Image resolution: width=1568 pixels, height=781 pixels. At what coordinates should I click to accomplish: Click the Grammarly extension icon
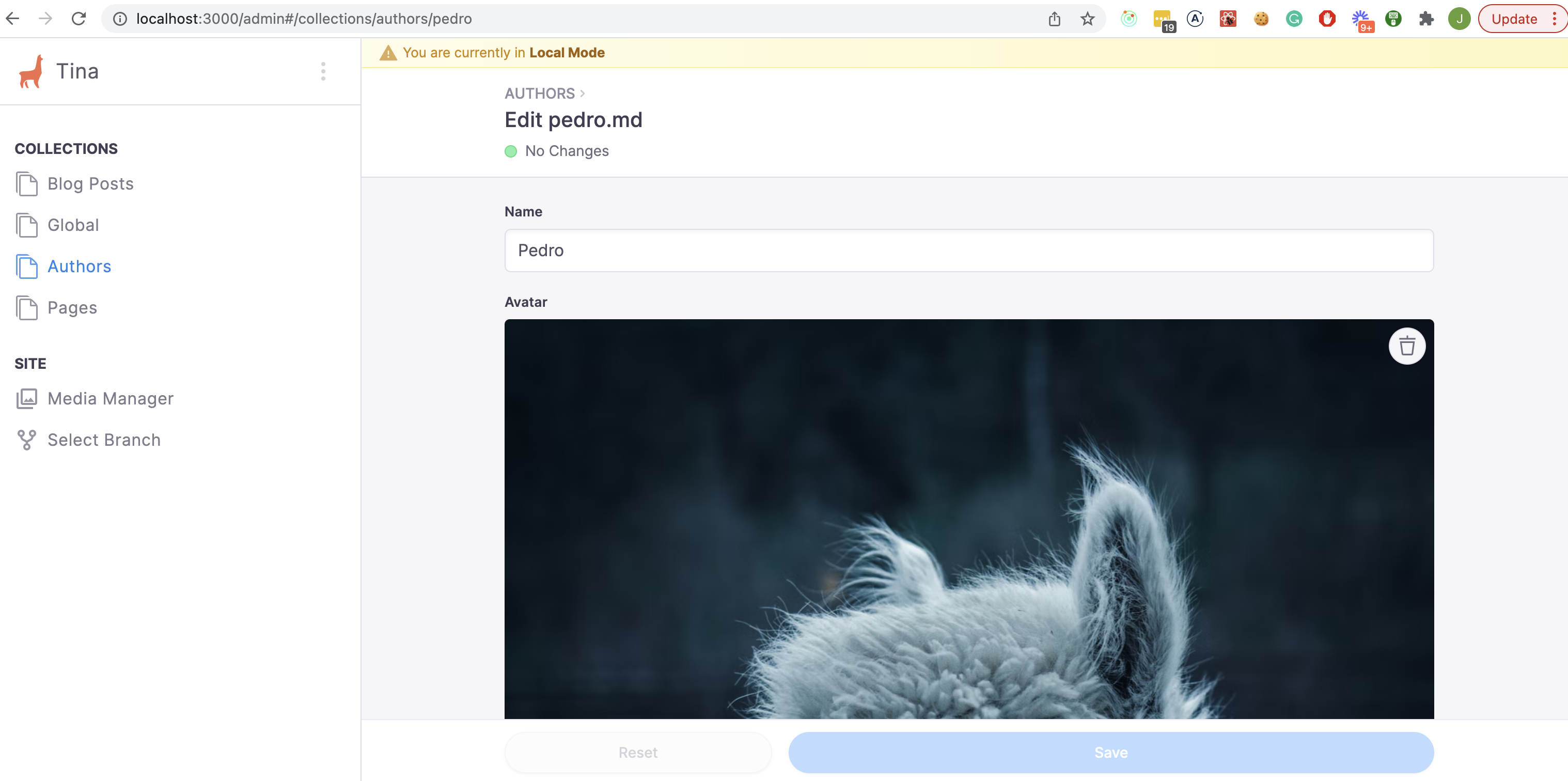pos(1294,18)
